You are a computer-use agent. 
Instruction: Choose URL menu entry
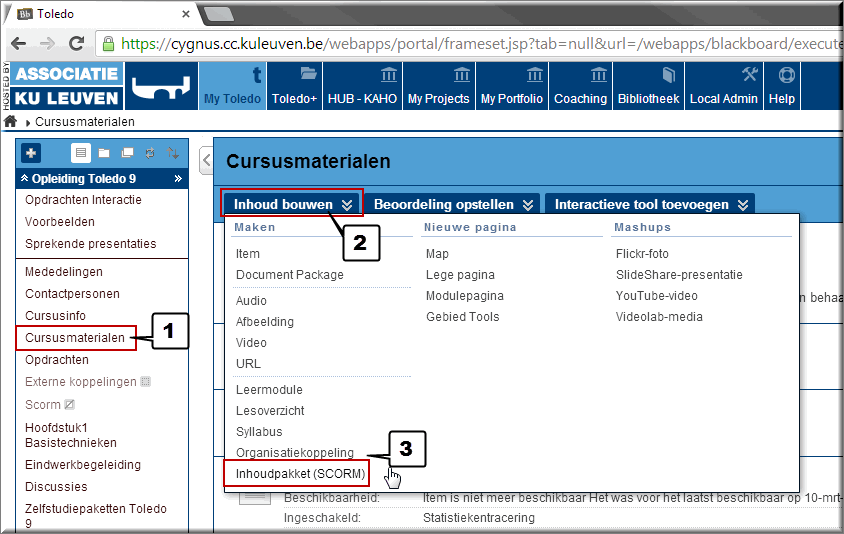coord(248,364)
